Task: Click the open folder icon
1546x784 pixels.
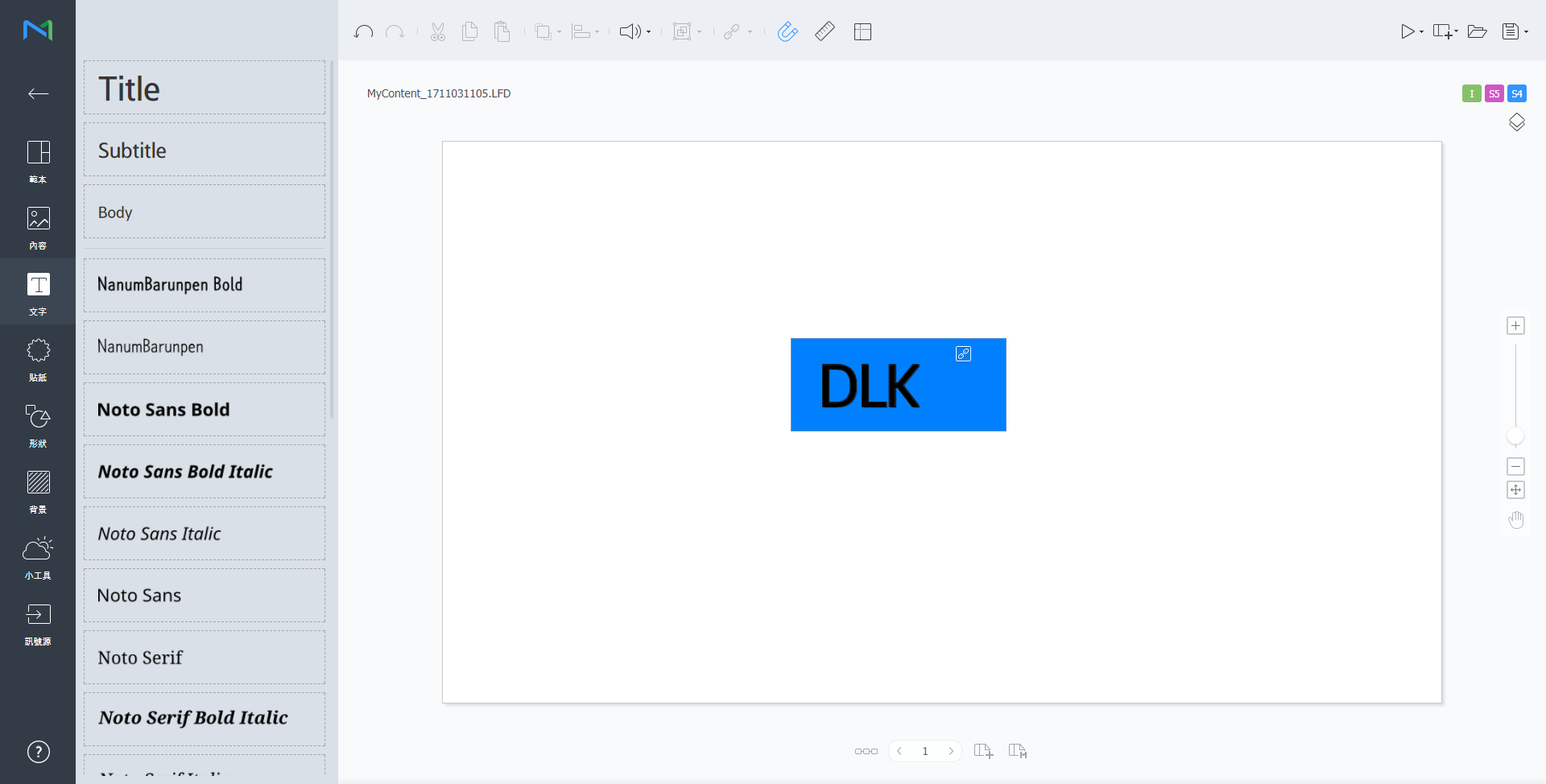Action: 1477,31
